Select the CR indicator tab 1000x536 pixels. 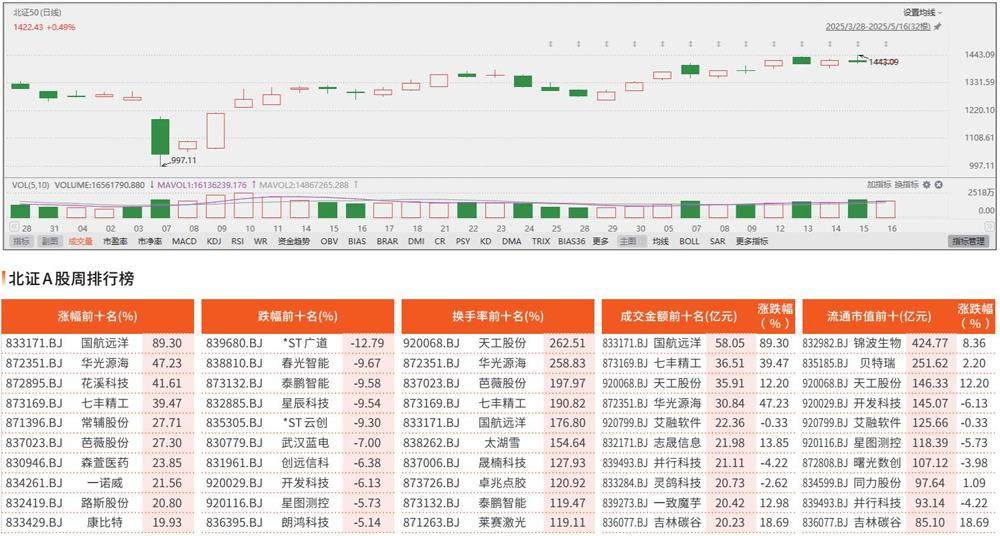(440, 241)
